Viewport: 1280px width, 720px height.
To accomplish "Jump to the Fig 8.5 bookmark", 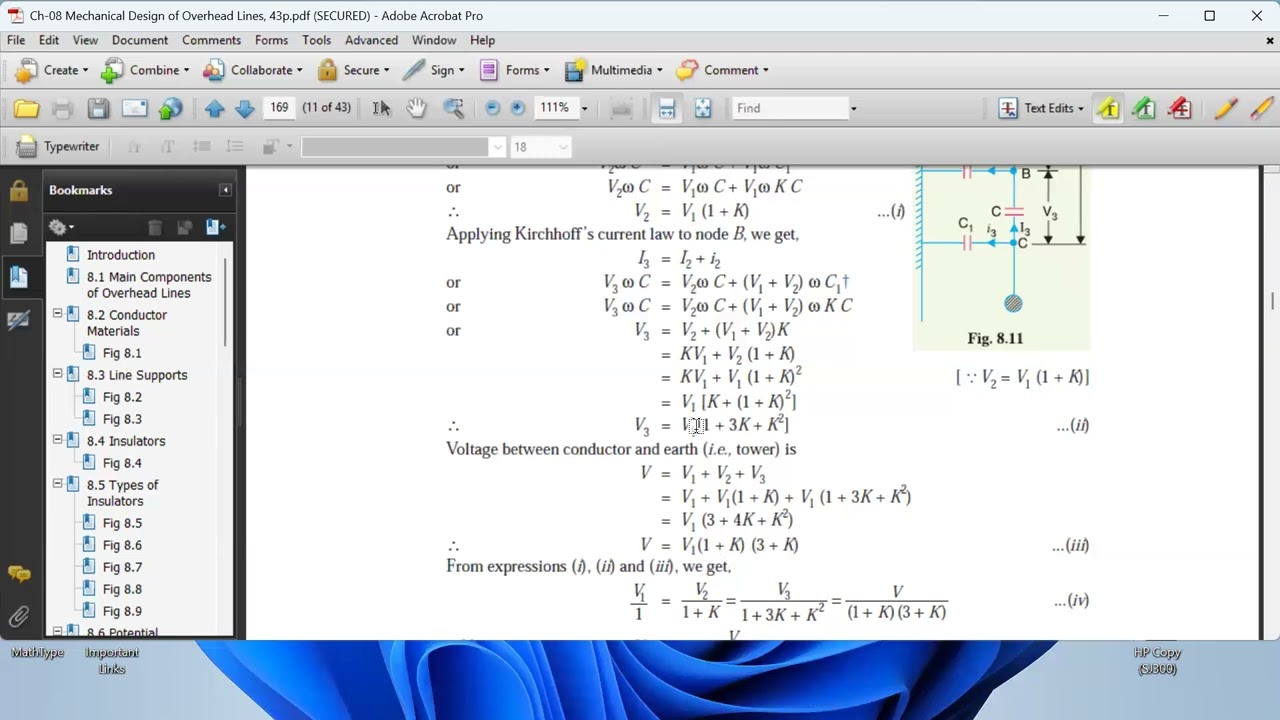I will 122,523.
